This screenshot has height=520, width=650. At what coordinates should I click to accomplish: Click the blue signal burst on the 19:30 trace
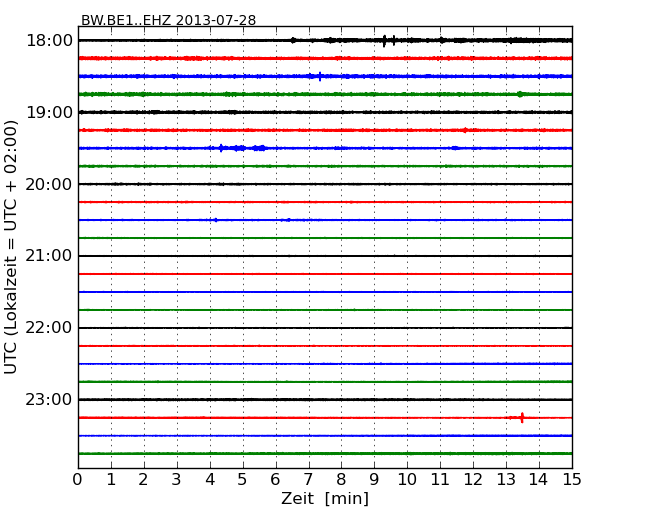point(243,148)
